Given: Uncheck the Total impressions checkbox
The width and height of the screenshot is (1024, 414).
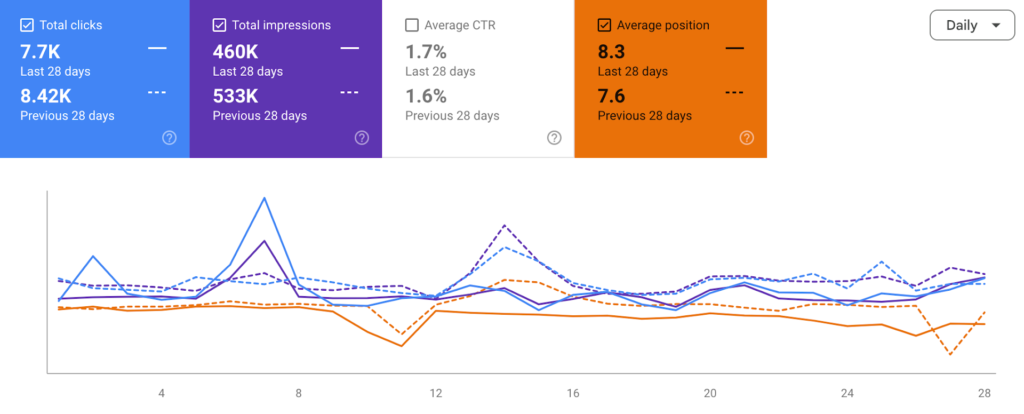Looking at the screenshot, I should coord(219,25).
